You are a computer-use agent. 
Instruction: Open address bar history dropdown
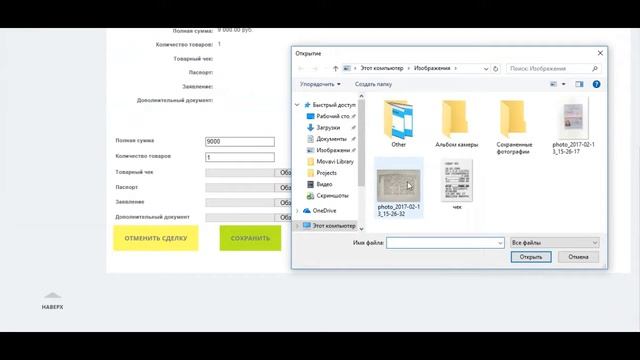pos(486,69)
